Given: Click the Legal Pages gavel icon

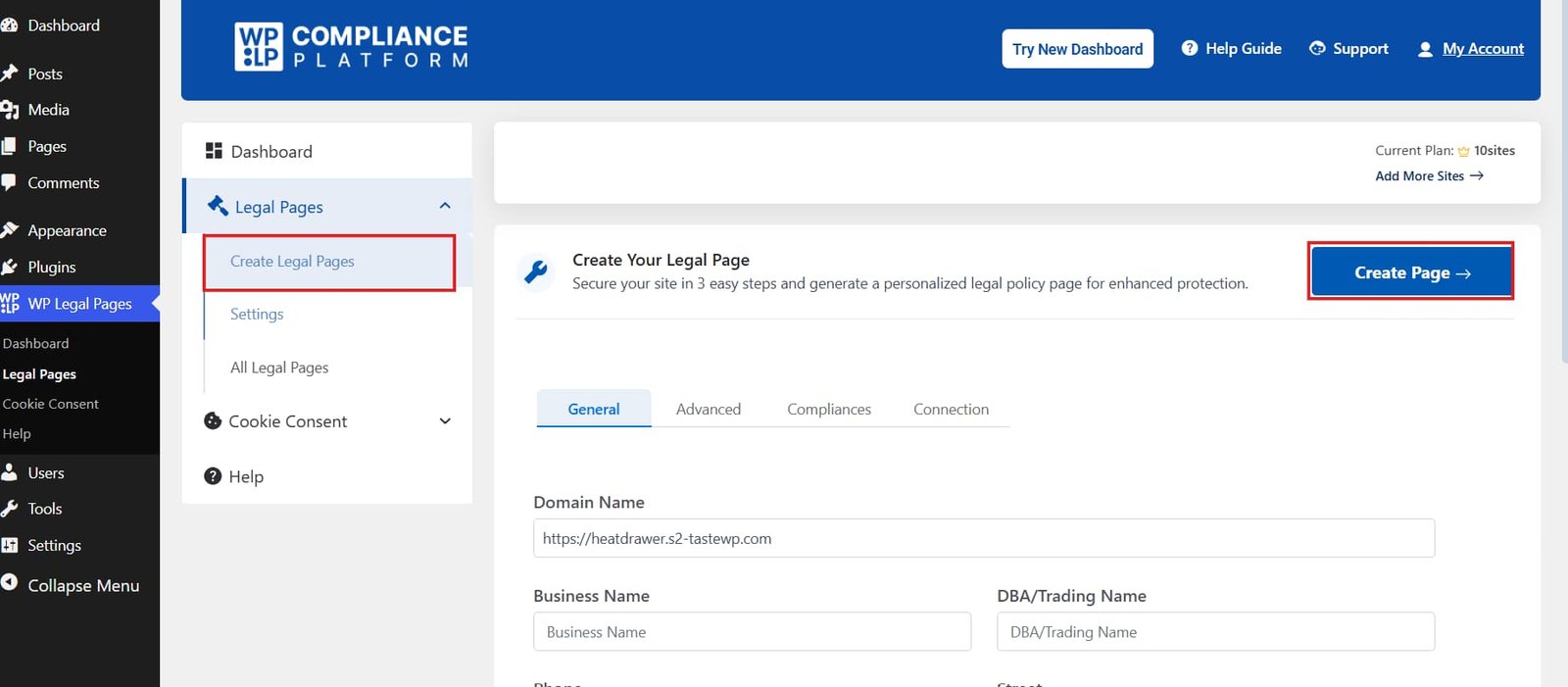Looking at the screenshot, I should click(218, 206).
